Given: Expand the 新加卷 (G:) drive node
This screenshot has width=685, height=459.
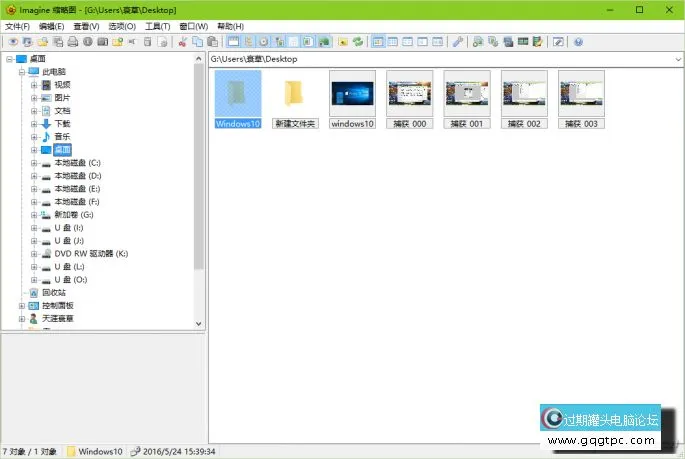Looking at the screenshot, I should (x=34, y=215).
